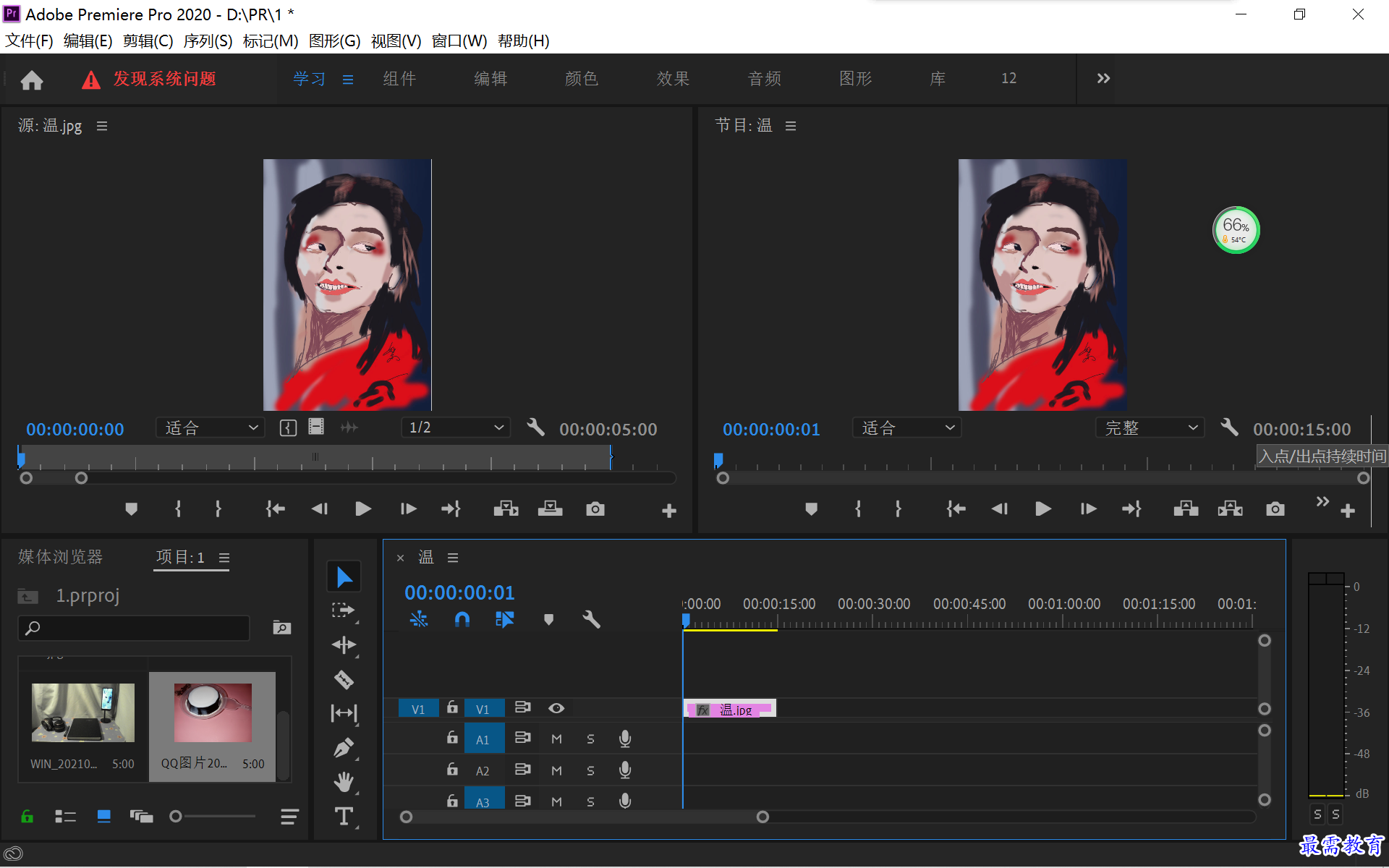
Task: Open Creative Cloud icon in status bar
Action: (x=13, y=854)
